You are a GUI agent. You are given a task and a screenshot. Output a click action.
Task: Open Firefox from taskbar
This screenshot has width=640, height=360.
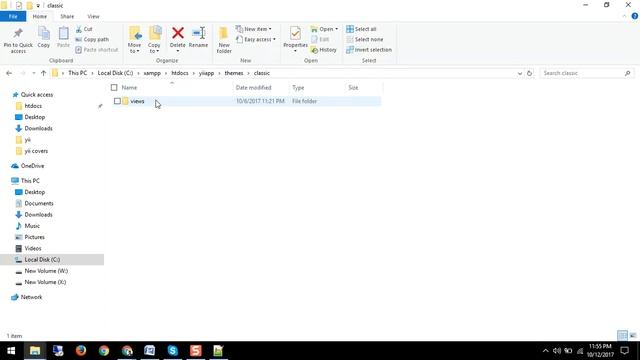coord(81,351)
